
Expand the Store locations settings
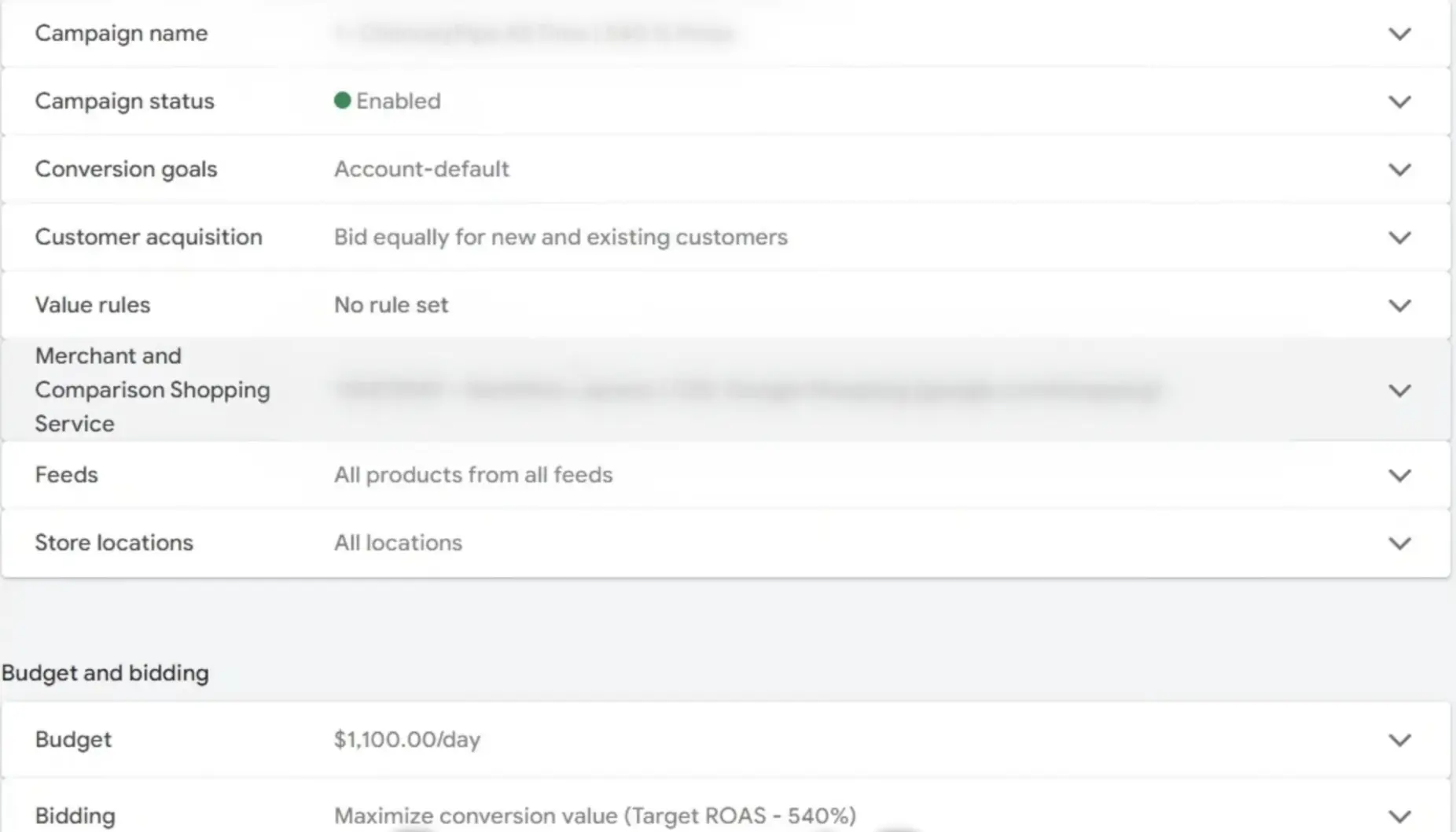(1399, 543)
